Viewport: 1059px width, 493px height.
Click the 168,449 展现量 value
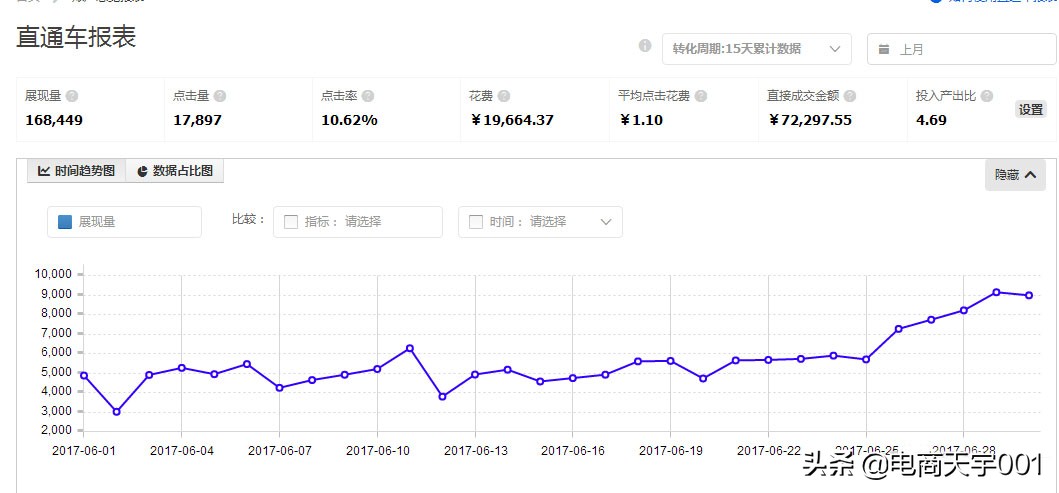(x=54, y=121)
